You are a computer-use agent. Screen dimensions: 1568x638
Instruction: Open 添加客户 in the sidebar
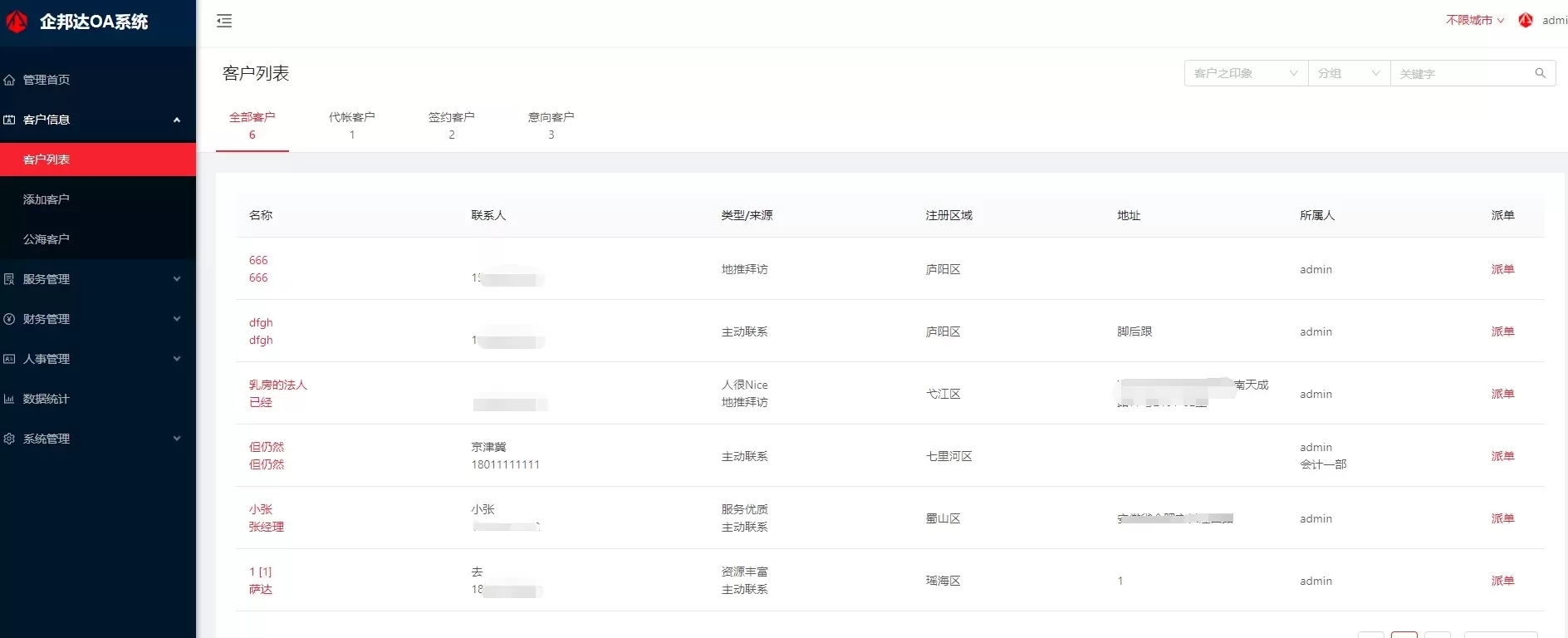tap(47, 199)
